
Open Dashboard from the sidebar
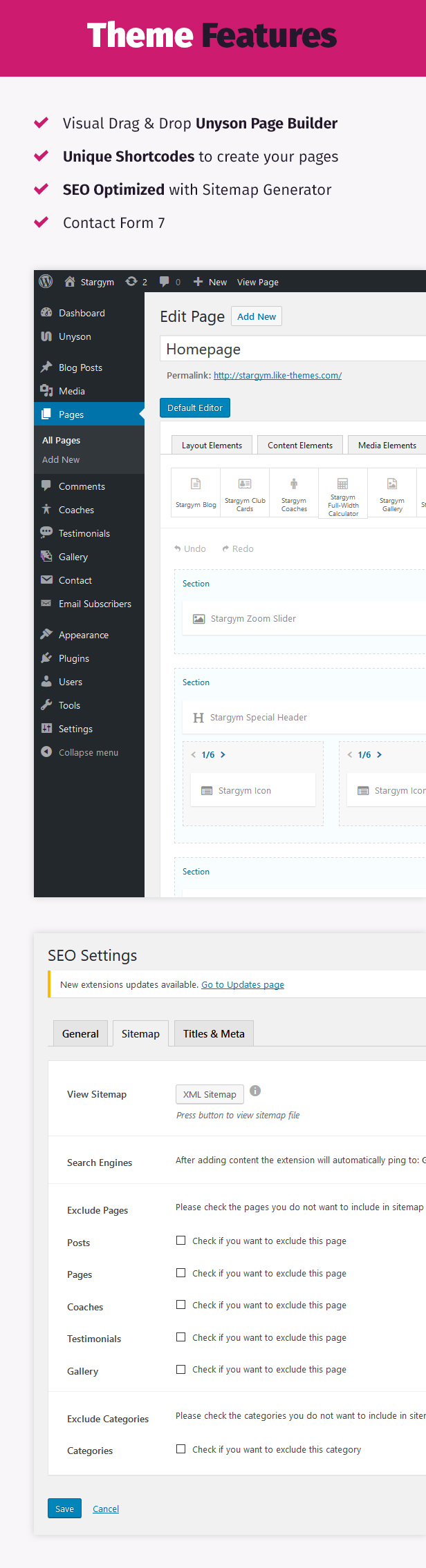click(x=89, y=313)
